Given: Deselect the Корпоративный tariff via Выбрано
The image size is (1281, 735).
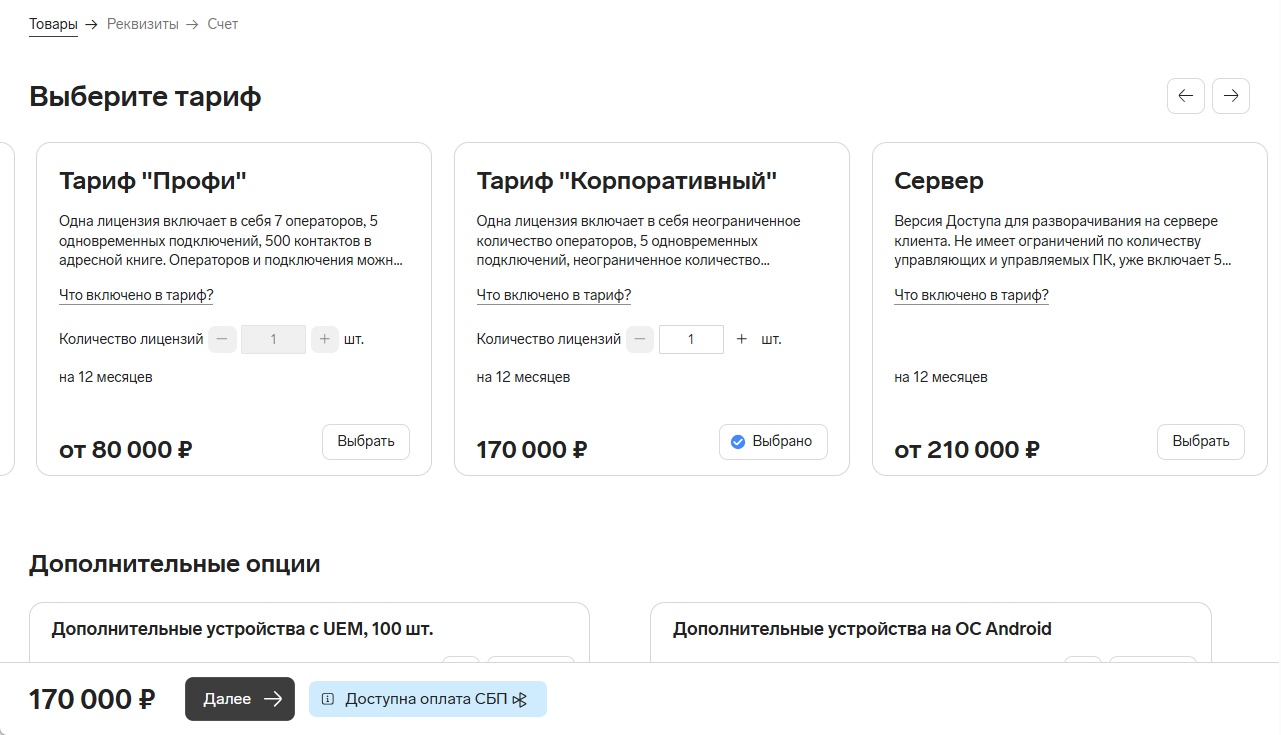Looking at the screenshot, I should pyautogui.click(x=772, y=441).
